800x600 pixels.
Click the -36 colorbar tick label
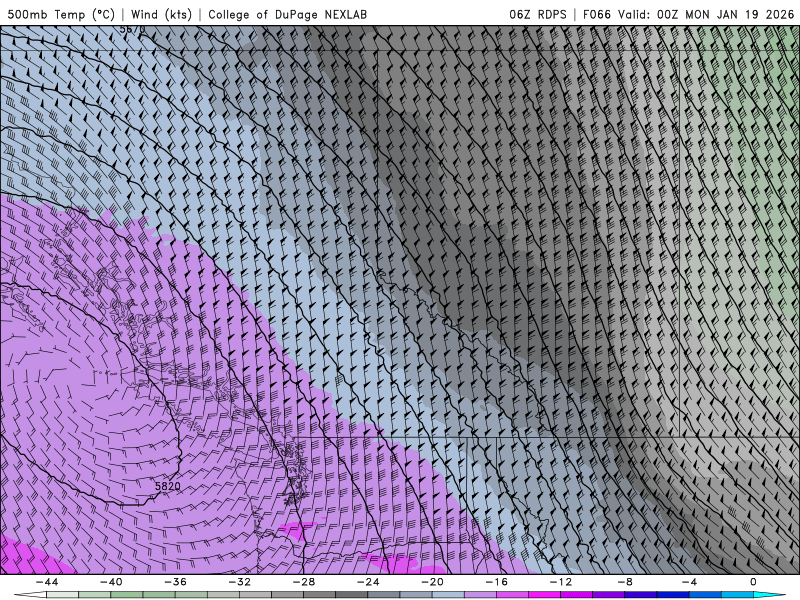point(176,582)
